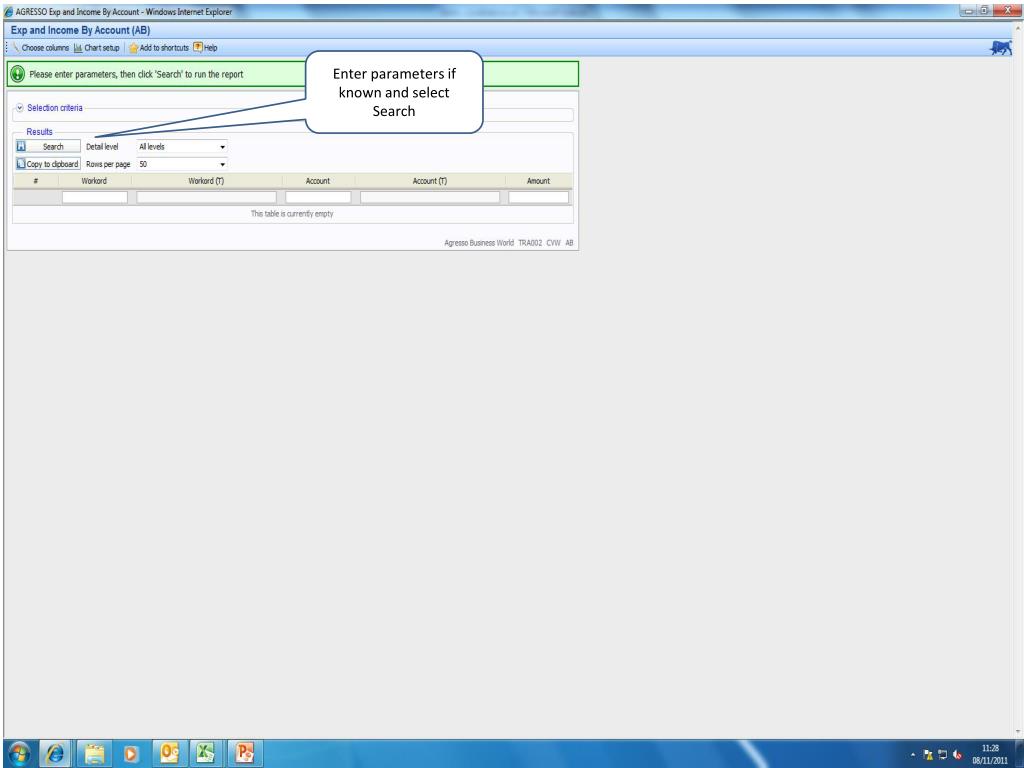Click Search button's binoculars icon
1024x768 pixels.
(x=21, y=146)
